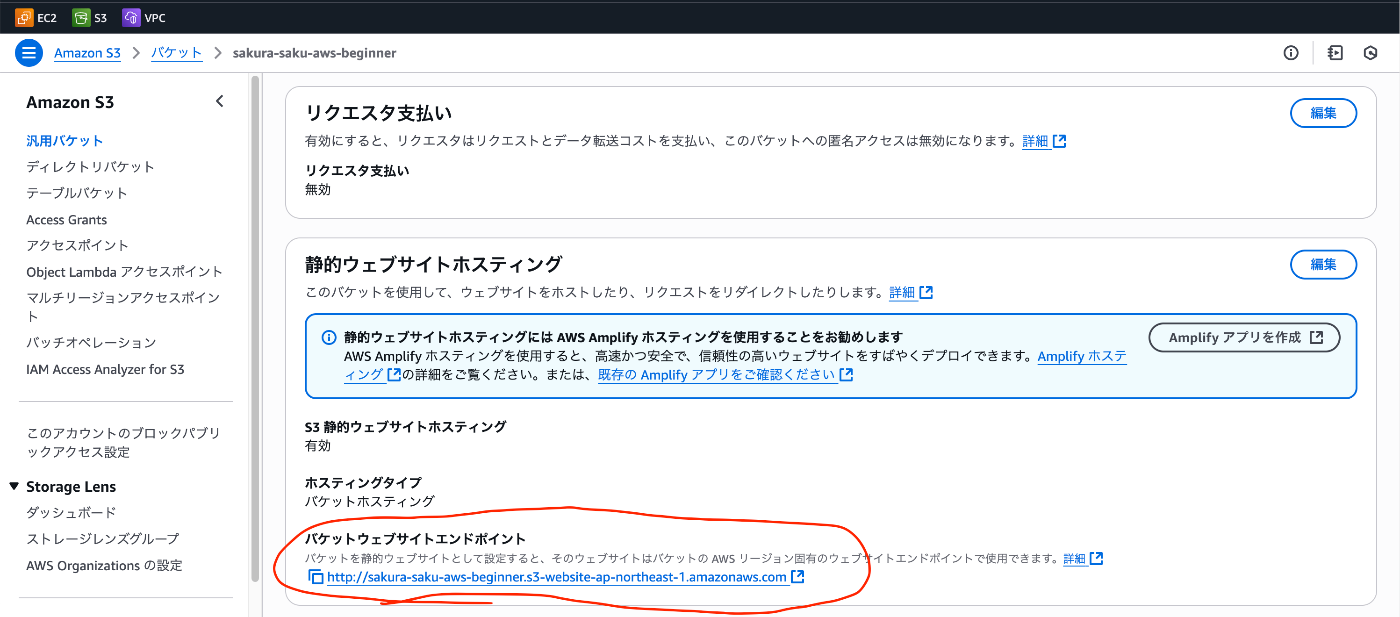Open the S3 service shortcut

point(89,17)
